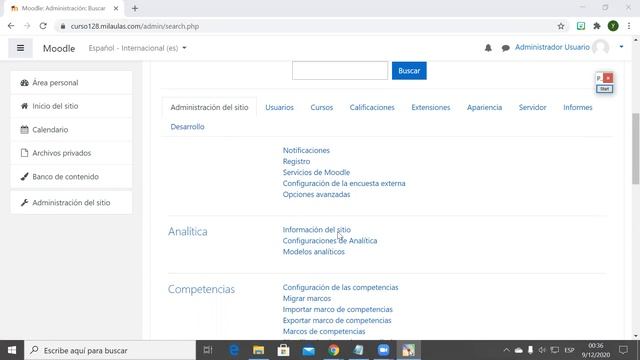This screenshot has height=360, width=640.
Task: Open Servicios de Moodle link
Action: point(316,172)
